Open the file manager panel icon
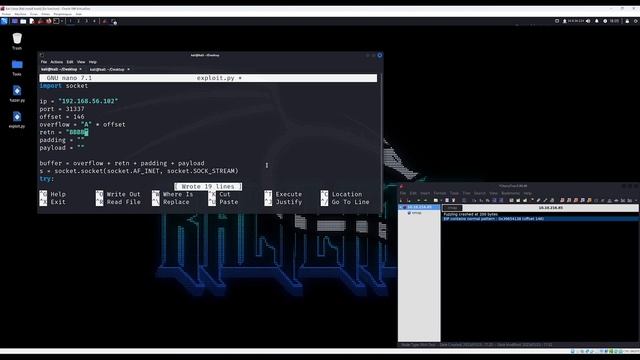Image resolution: width=640 pixels, height=360 pixels. point(23,21)
